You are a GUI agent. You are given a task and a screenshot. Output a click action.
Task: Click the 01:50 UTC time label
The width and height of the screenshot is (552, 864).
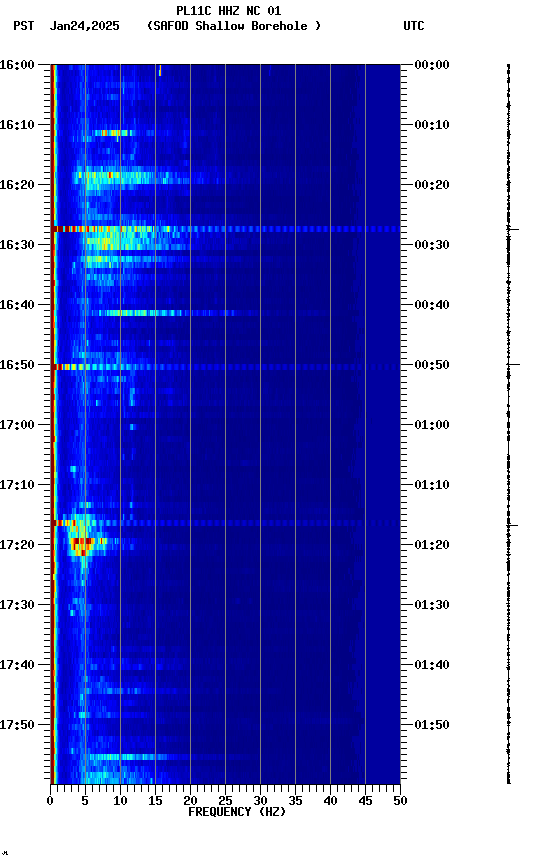[x=432, y=725]
